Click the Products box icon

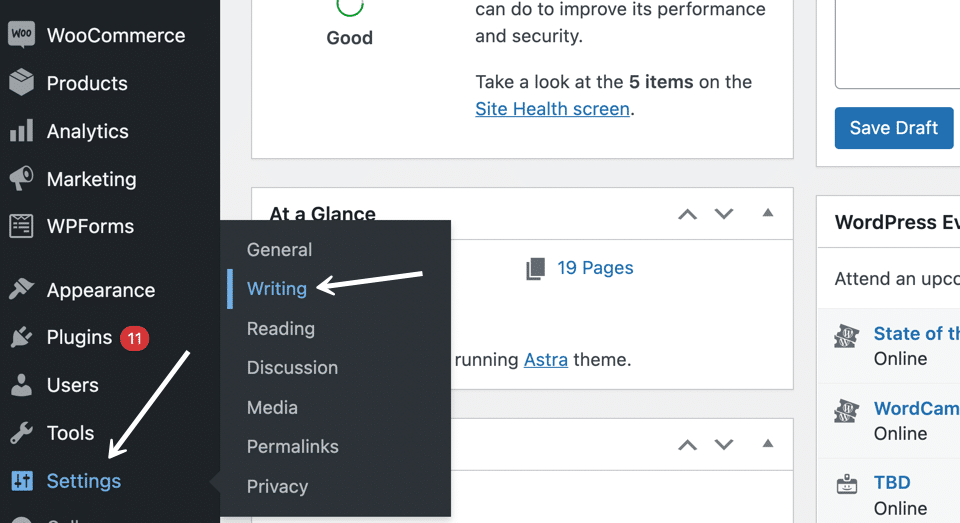tap(21, 83)
